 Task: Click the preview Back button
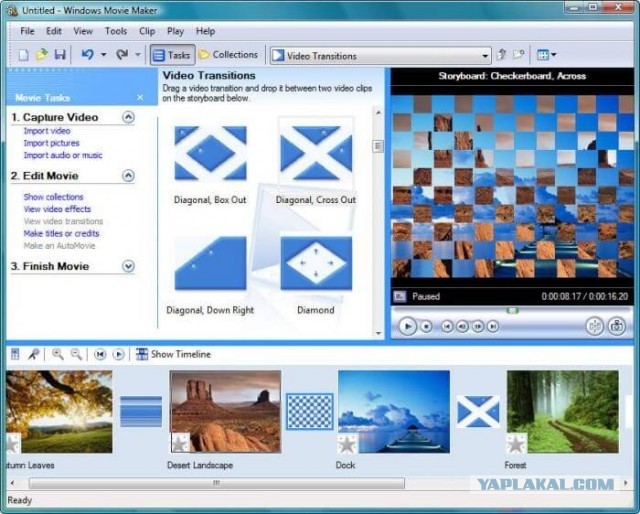447,327
